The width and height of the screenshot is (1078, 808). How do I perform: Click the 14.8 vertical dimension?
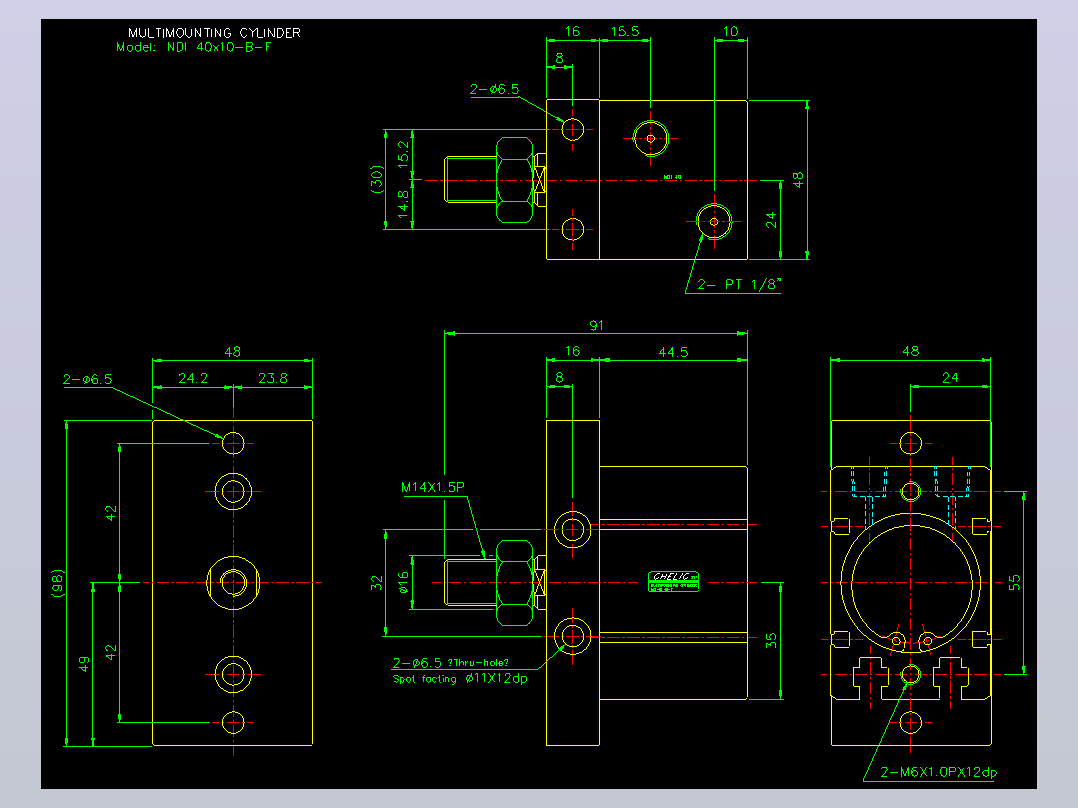point(404,204)
